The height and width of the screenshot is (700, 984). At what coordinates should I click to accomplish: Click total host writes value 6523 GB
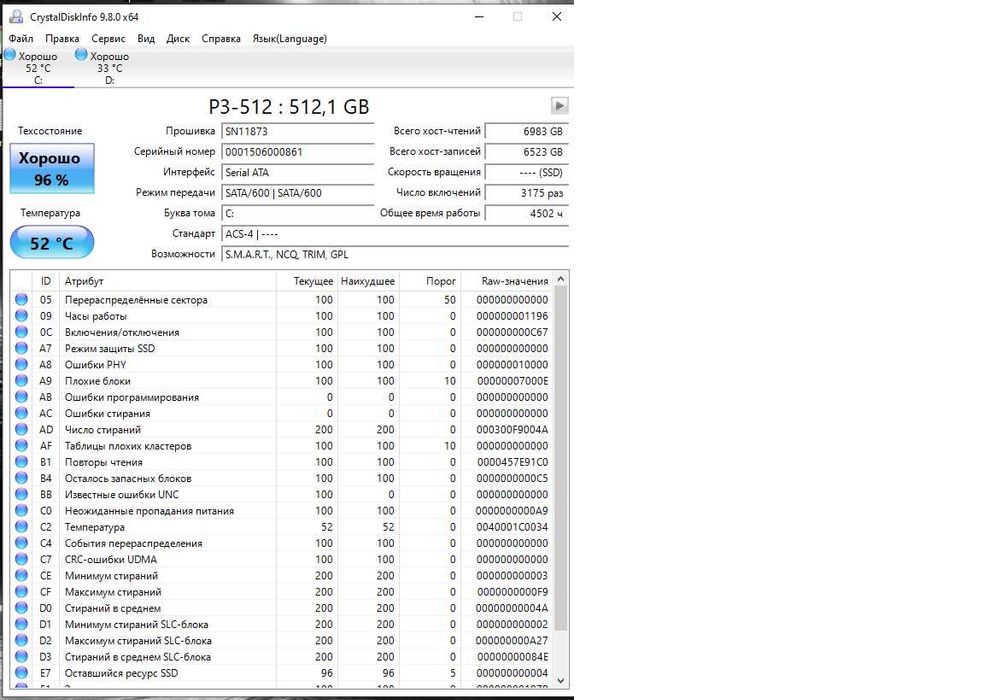527,152
